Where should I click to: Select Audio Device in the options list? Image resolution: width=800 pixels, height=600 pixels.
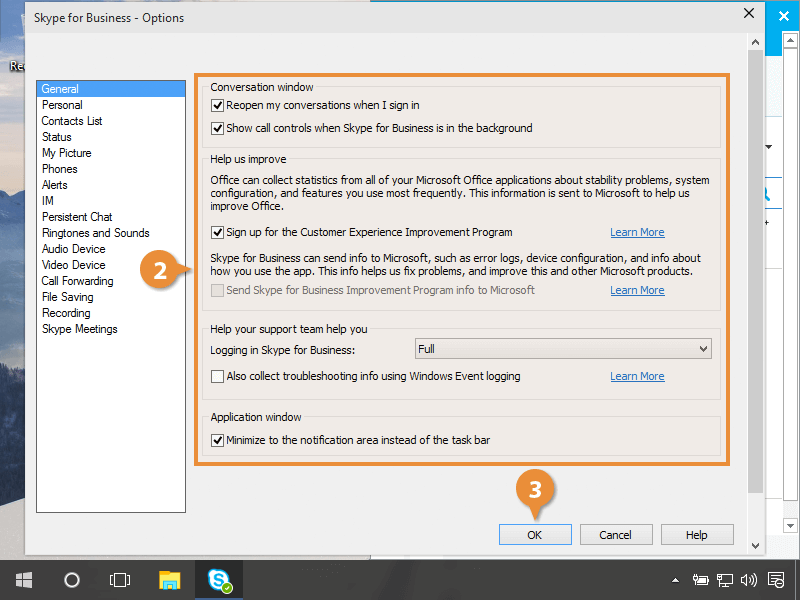73,249
